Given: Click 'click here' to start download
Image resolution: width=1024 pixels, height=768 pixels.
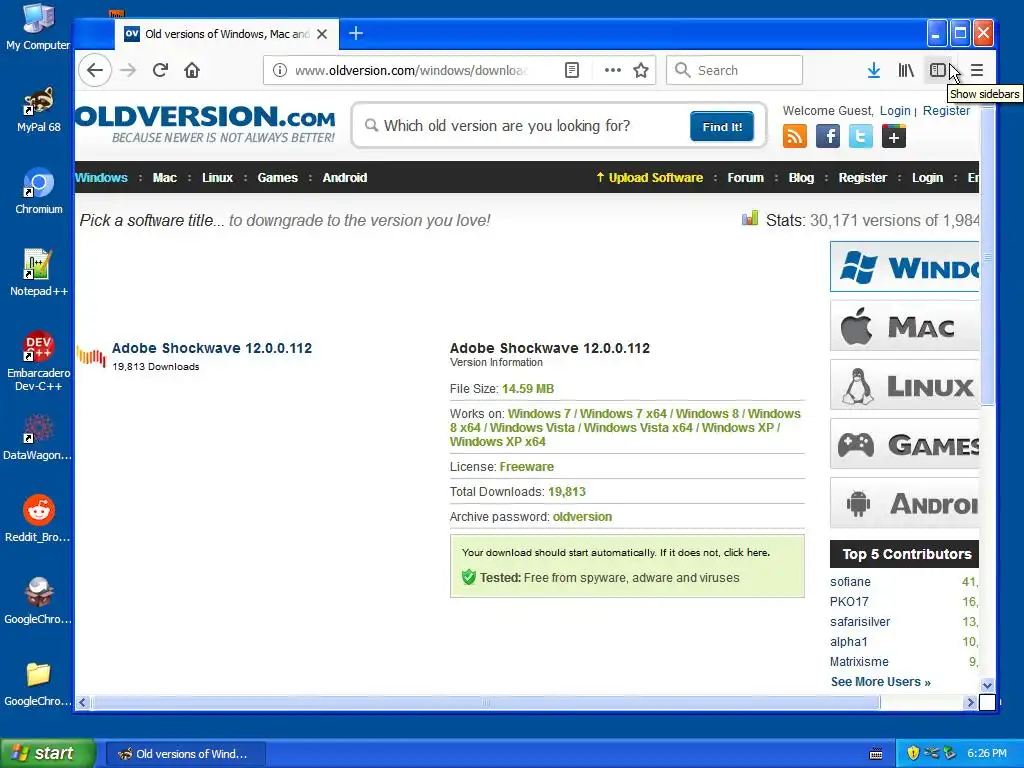Looking at the screenshot, I should [746, 552].
